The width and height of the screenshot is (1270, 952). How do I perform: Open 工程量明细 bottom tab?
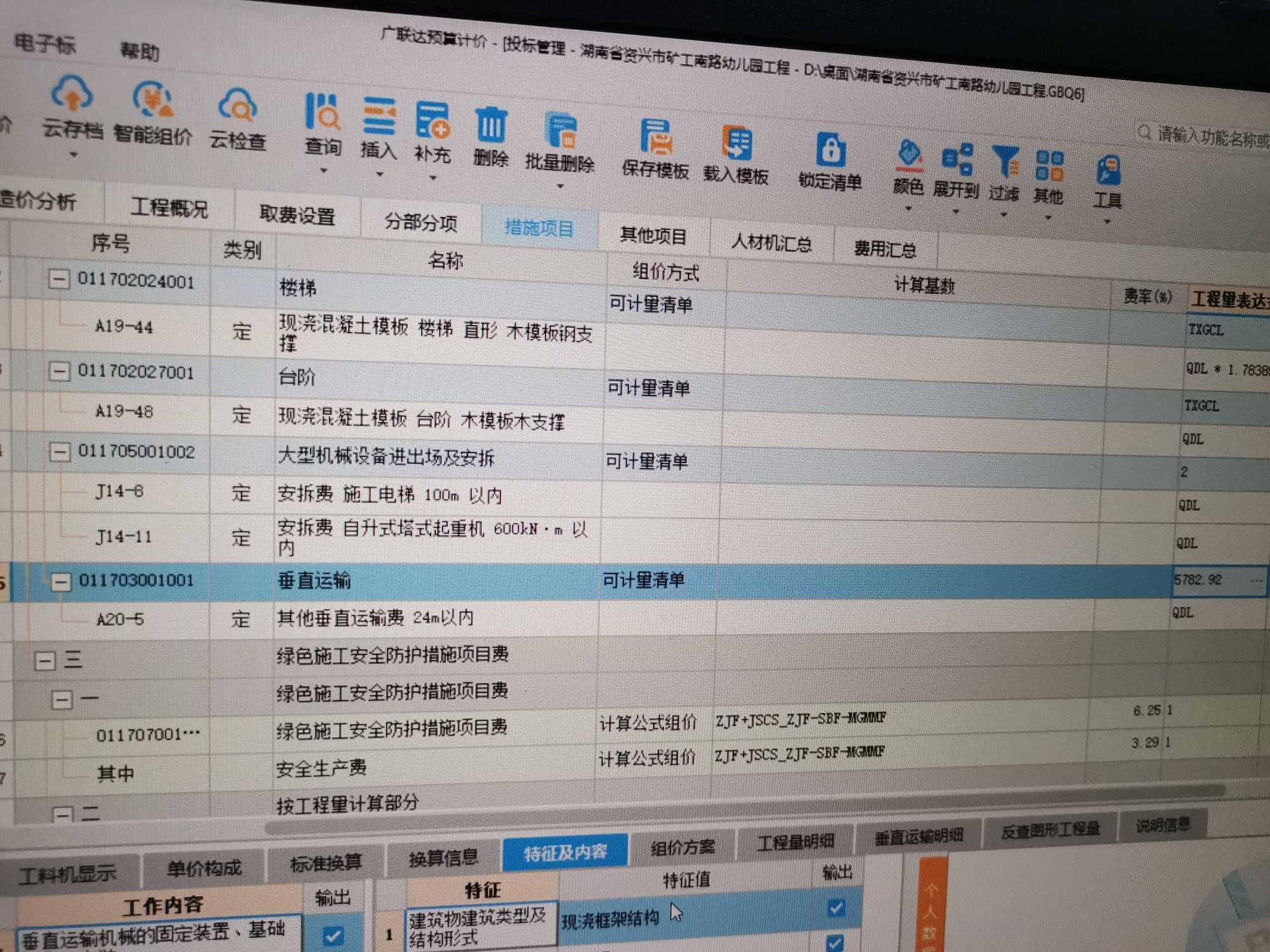point(795,842)
